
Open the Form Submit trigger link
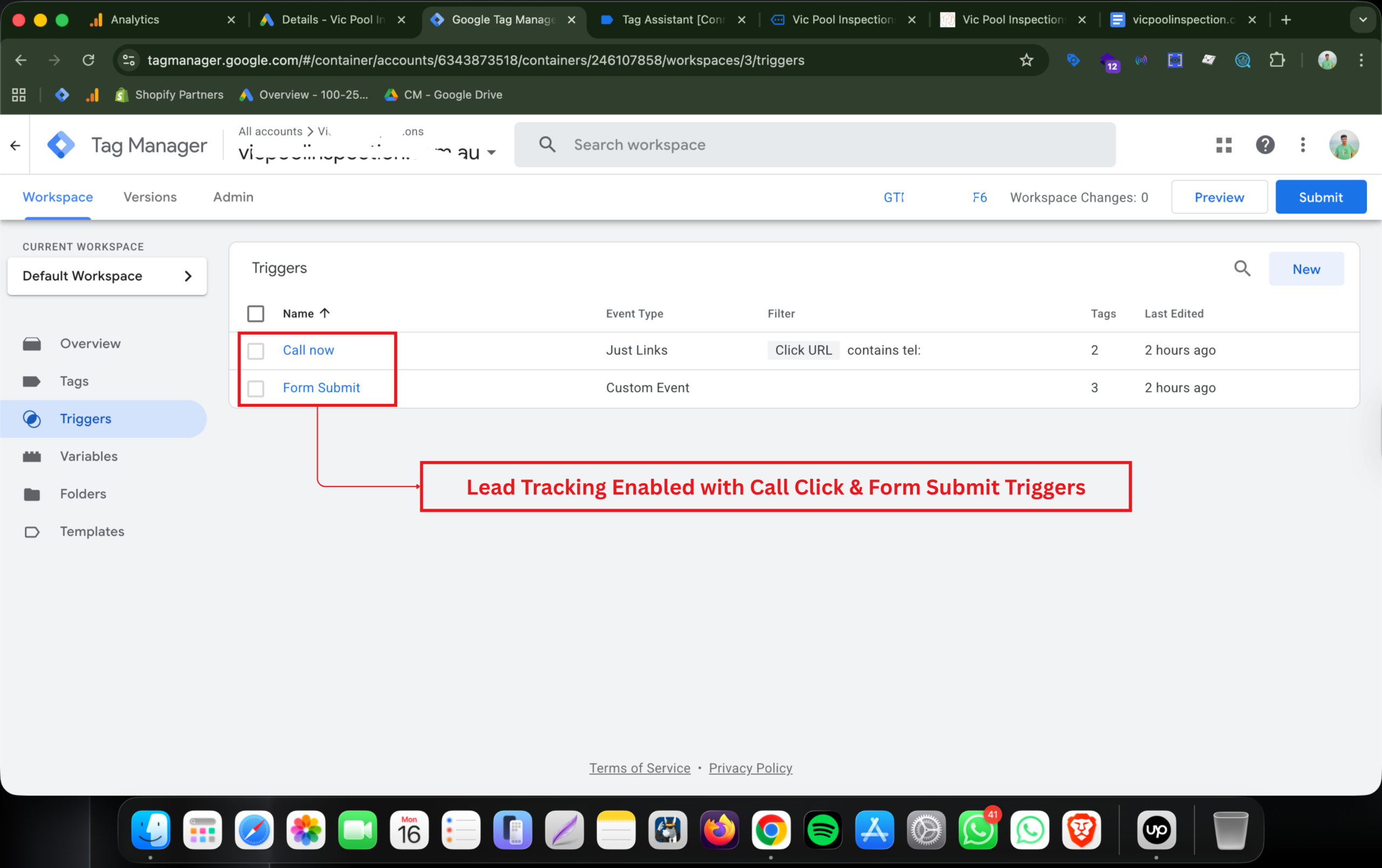(x=321, y=388)
